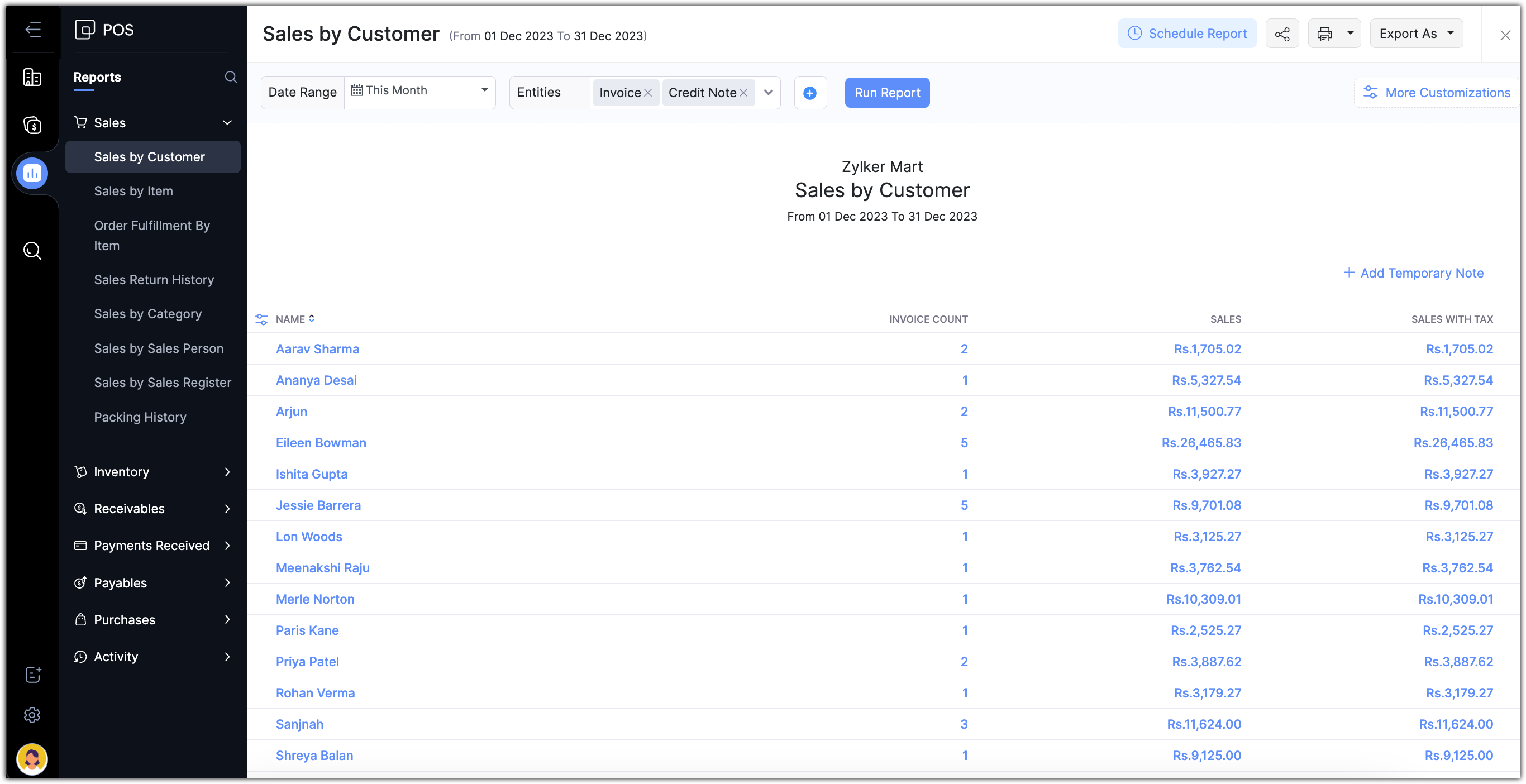The image size is (1526, 784).
Task: Open the global search magnifier in left rail
Action: pyautogui.click(x=32, y=251)
